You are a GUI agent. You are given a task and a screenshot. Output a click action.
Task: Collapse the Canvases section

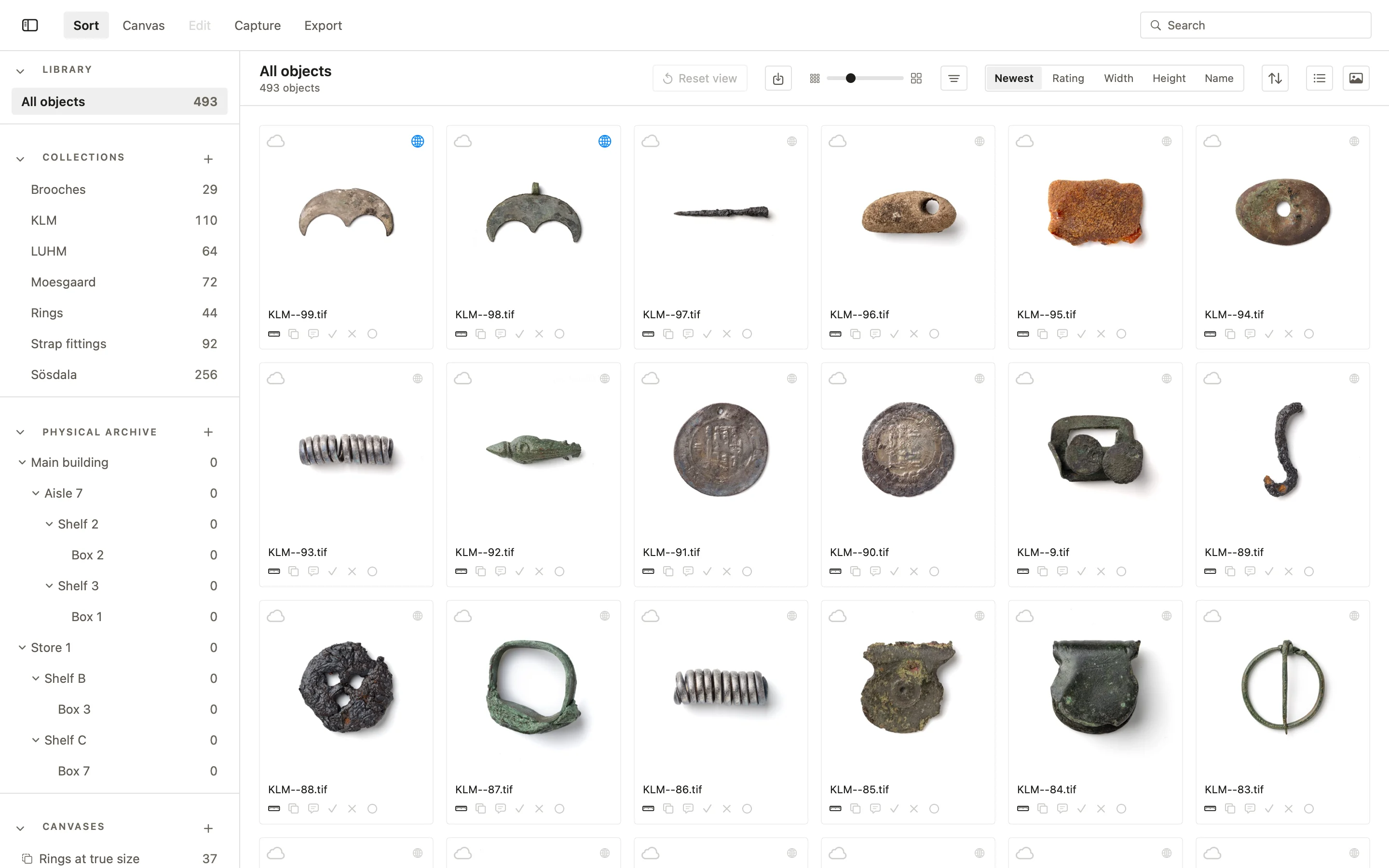[x=20, y=828]
